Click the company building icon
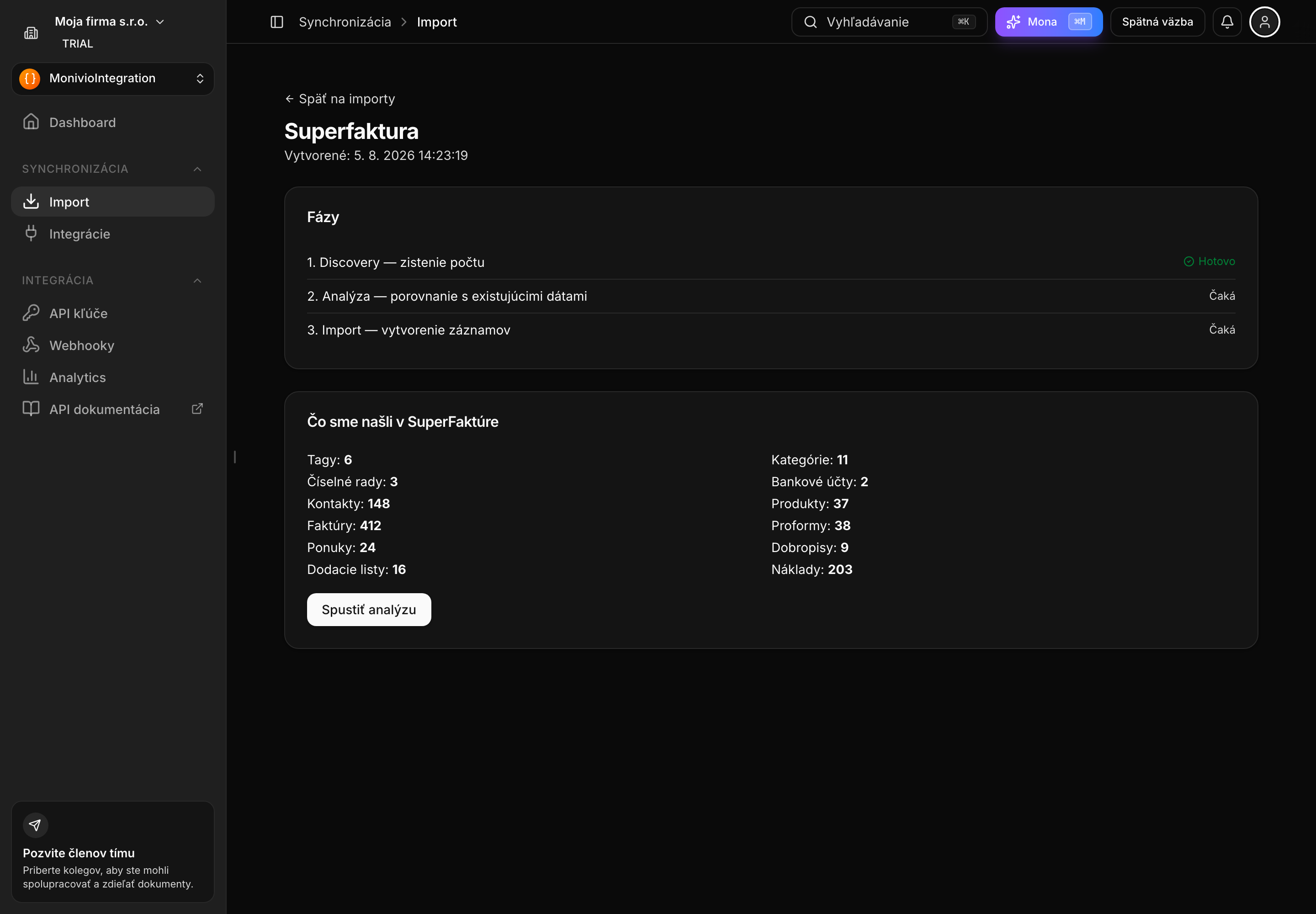Image resolution: width=1316 pixels, height=914 pixels. [x=31, y=33]
